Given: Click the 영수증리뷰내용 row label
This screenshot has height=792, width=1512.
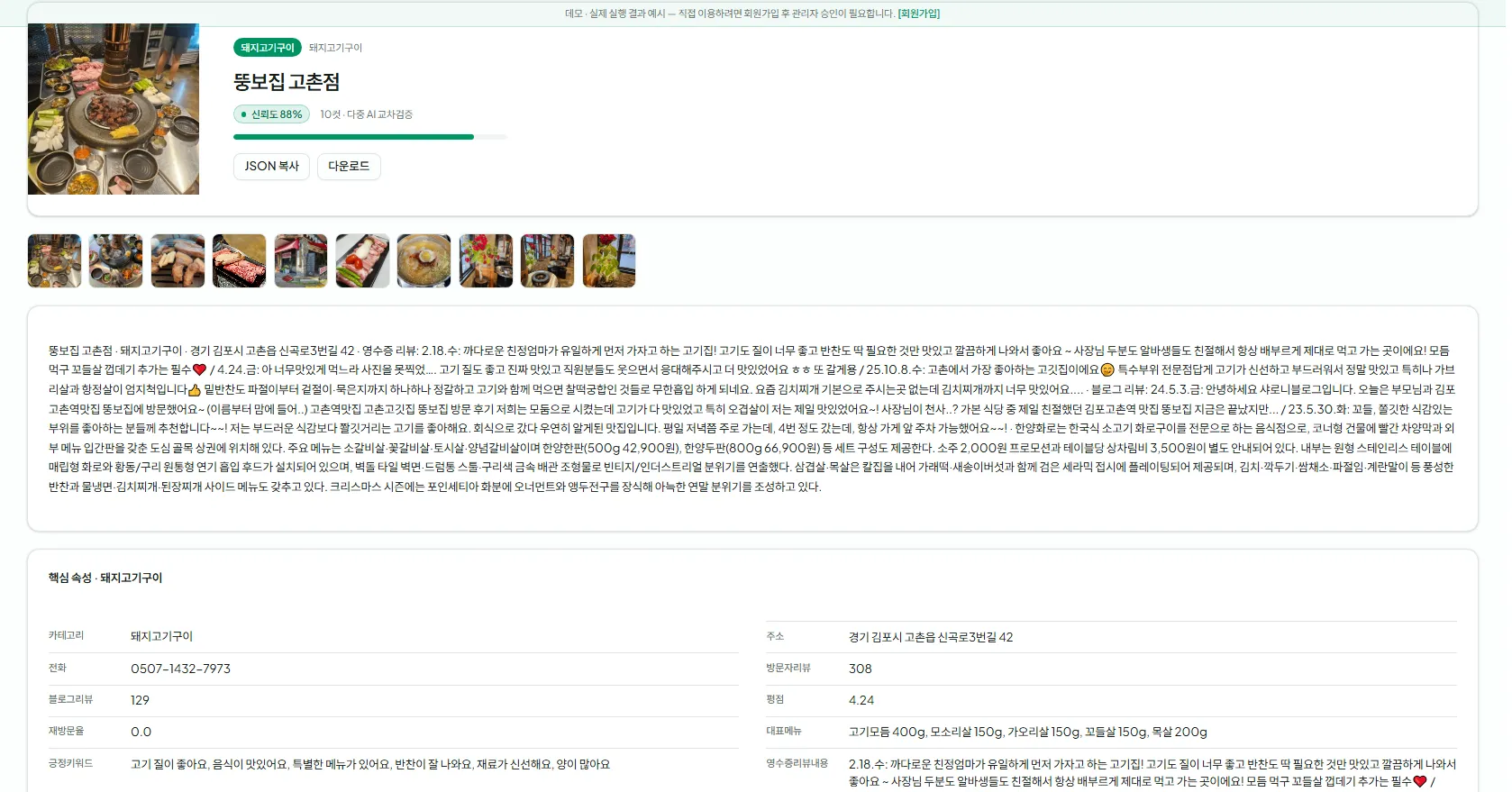Looking at the screenshot, I should (x=797, y=763).
